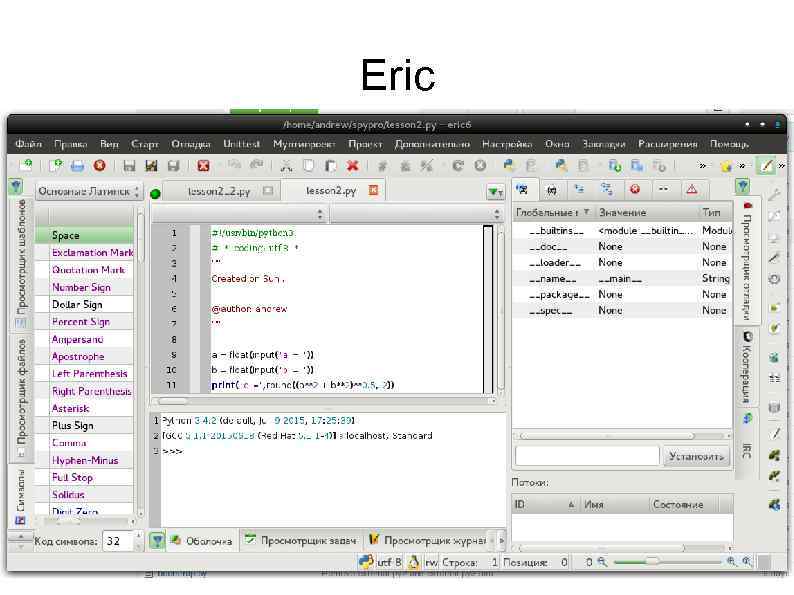Click the copy toolbar icon
Screen dimensions: 794x595
(308, 166)
